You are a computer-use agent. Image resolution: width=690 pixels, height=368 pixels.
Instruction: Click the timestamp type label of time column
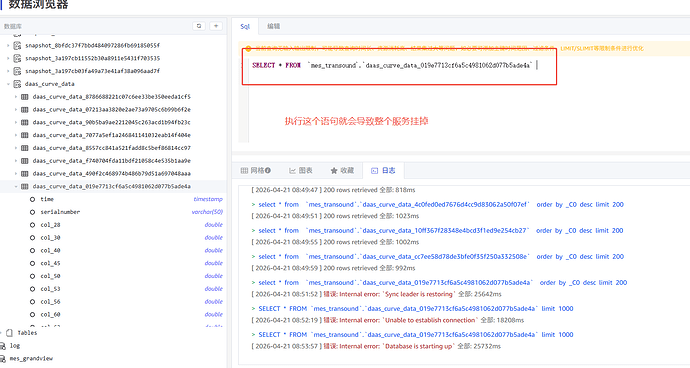click(208, 199)
